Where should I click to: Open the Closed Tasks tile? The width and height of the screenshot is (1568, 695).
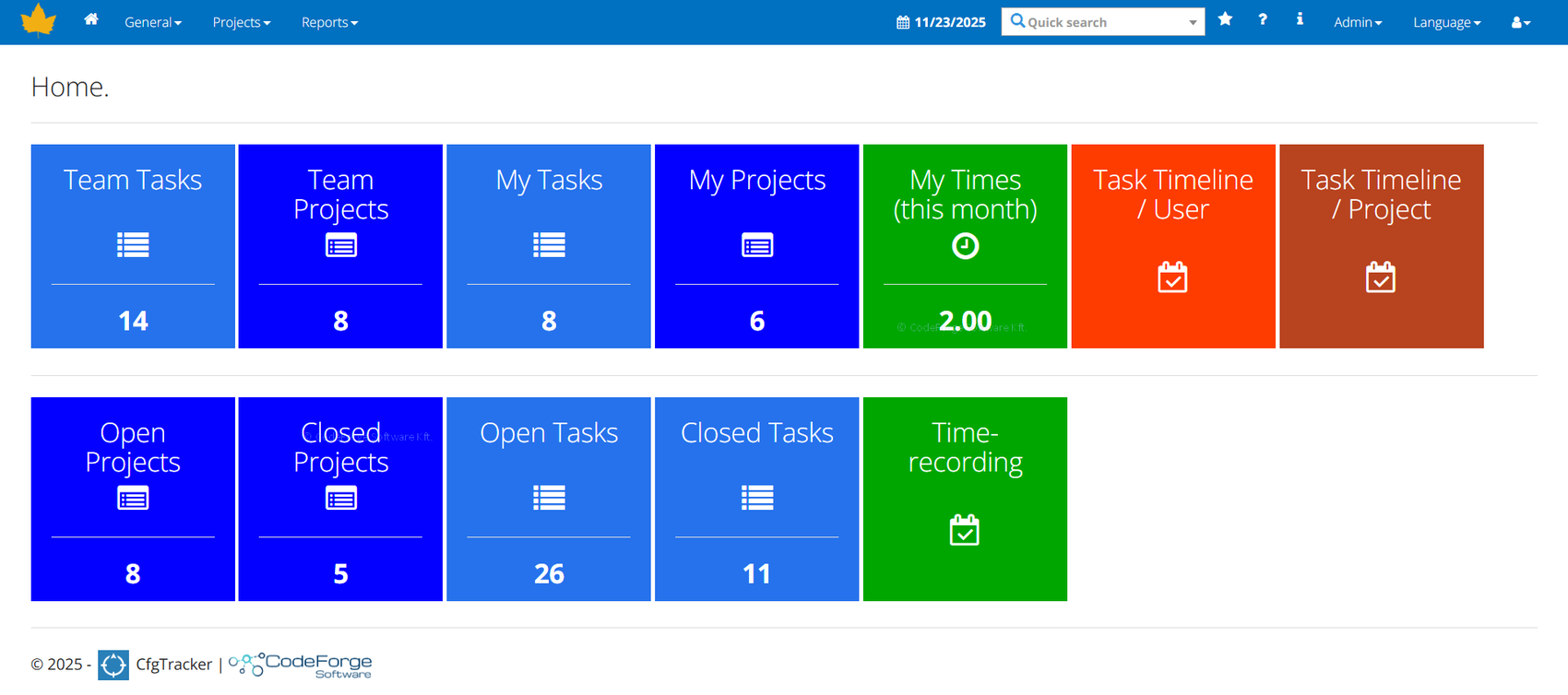click(756, 499)
